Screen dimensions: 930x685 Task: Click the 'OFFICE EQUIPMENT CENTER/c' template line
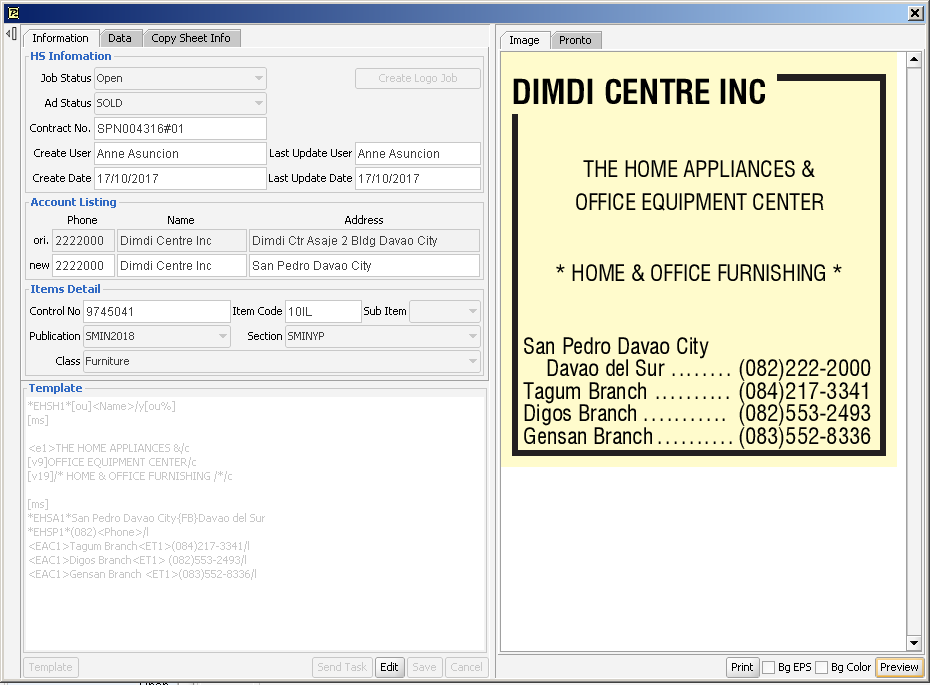point(112,463)
